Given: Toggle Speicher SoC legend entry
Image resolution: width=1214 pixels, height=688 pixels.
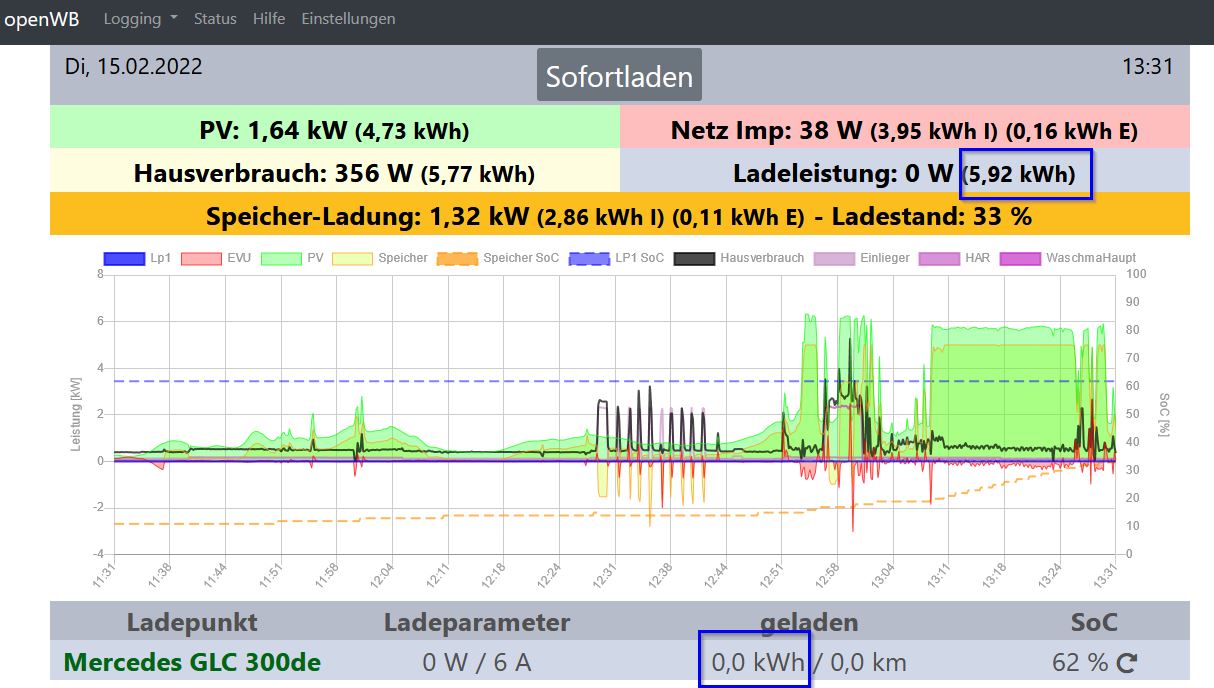Looking at the screenshot, I should click(498, 258).
